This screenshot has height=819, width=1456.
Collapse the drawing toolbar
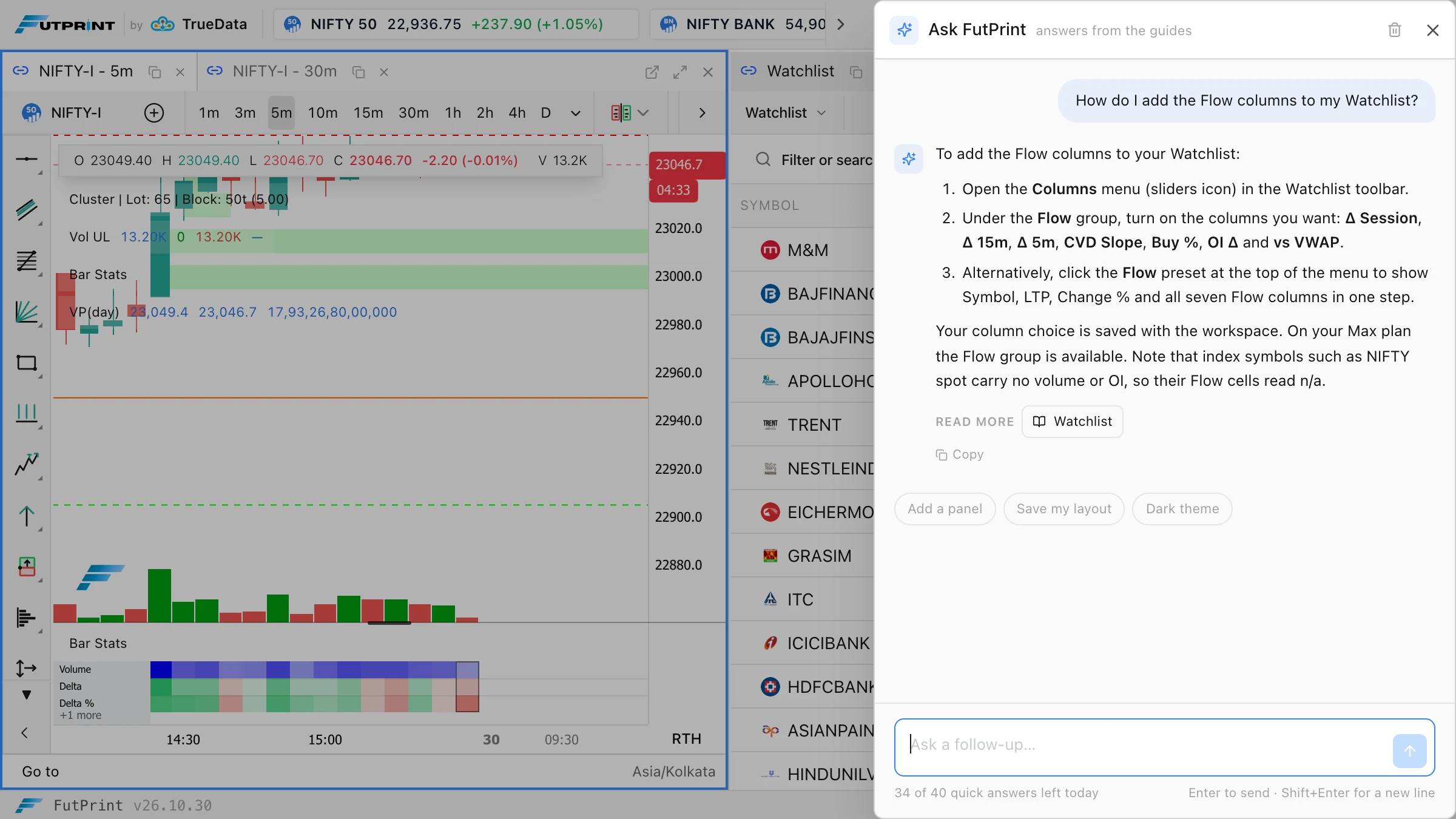coord(25,733)
